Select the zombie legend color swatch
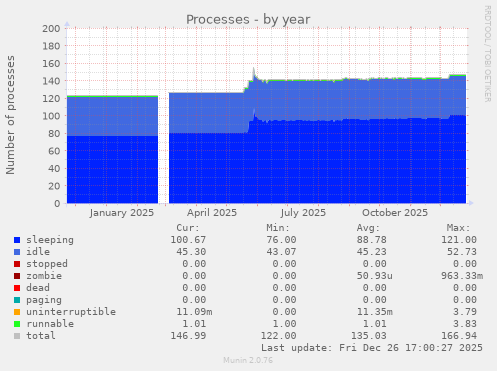This screenshot has width=497, height=371. (x=17, y=276)
